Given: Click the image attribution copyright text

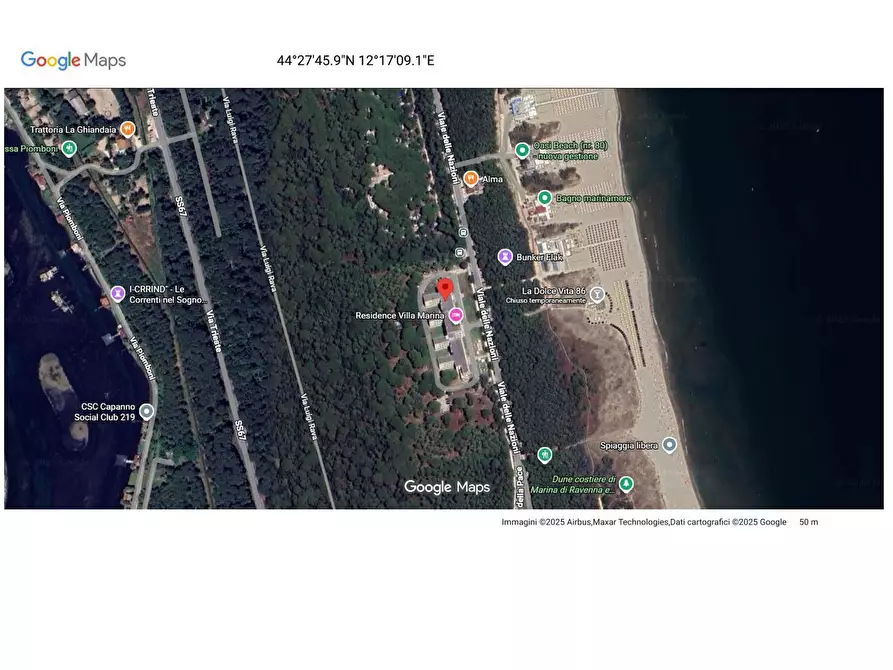Looking at the screenshot, I should (x=643, y=522).
